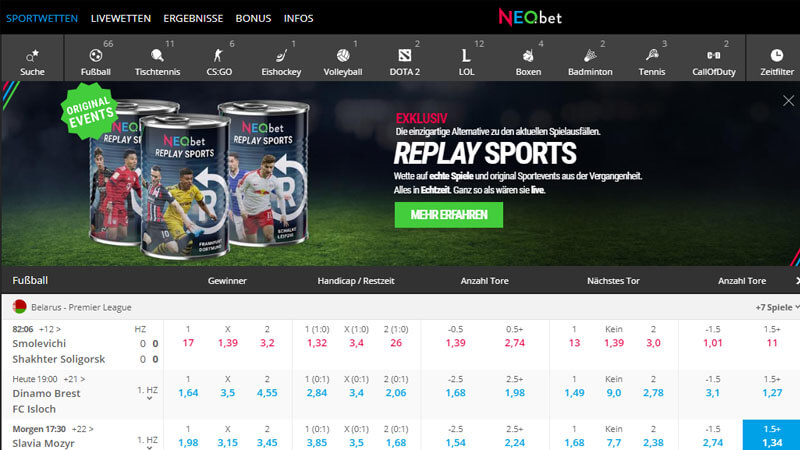Open the Smolevichi match
The height and width of the screenshot is (450, 800).
point(39,343)
